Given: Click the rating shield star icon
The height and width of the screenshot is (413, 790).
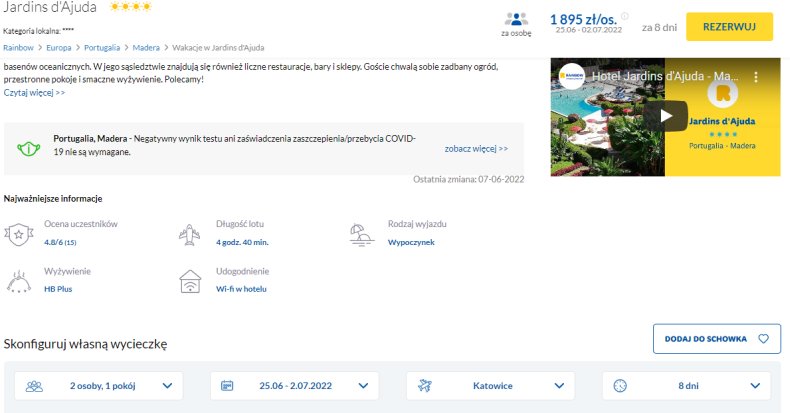Looking at the screenshot, I should (19, 234).
